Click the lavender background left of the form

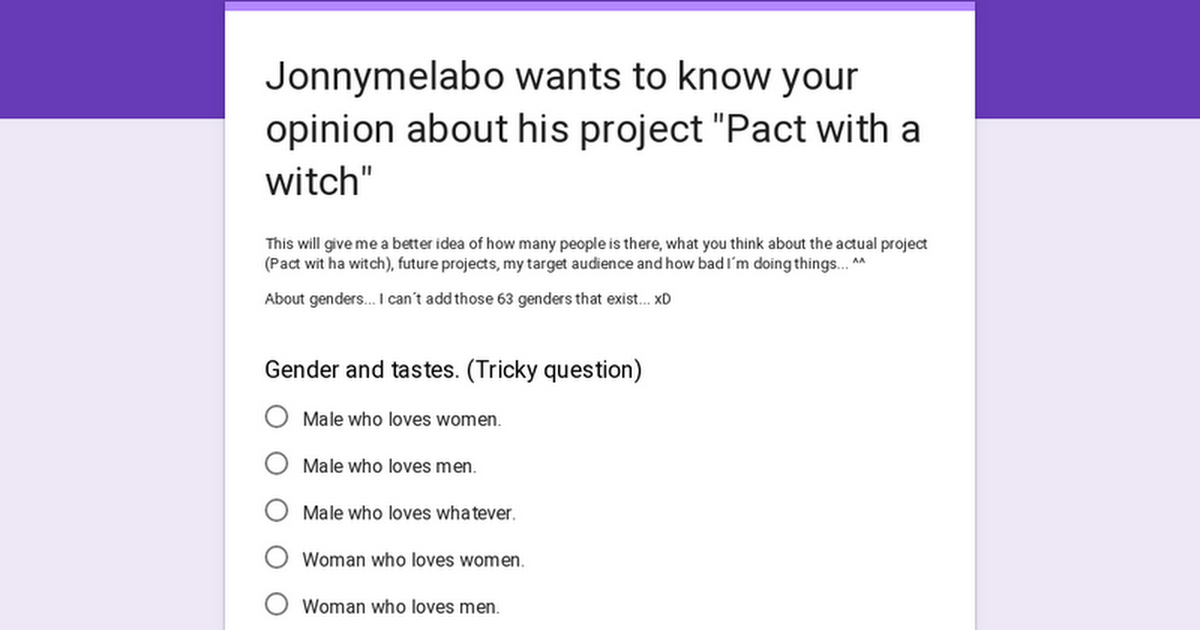[112, 374]
